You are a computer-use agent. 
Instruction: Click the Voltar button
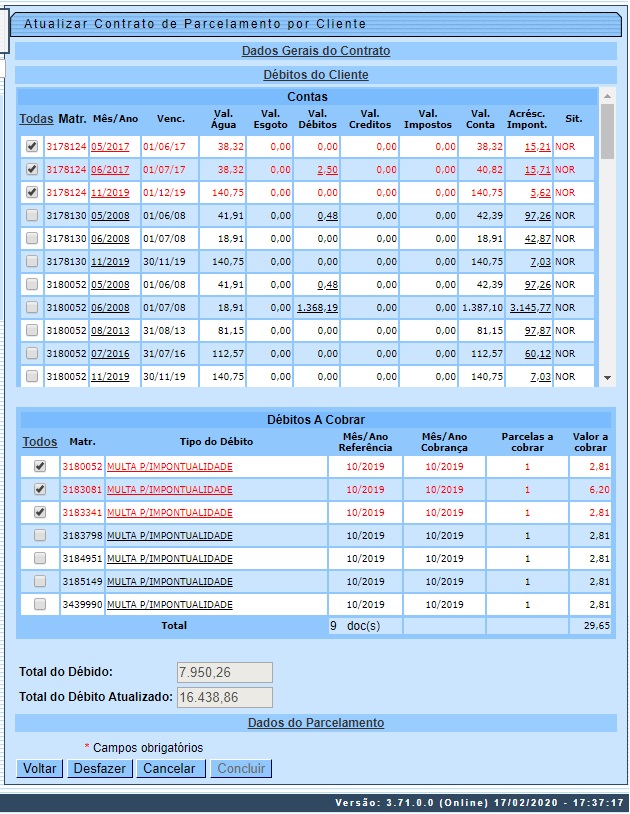(x=40, y=769)
